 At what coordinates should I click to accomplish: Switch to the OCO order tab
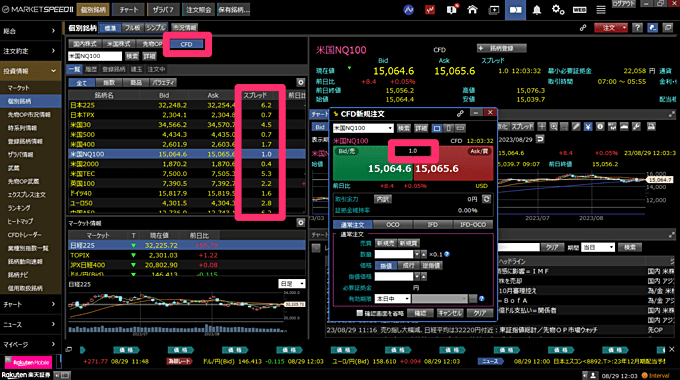tap(392, 225)
